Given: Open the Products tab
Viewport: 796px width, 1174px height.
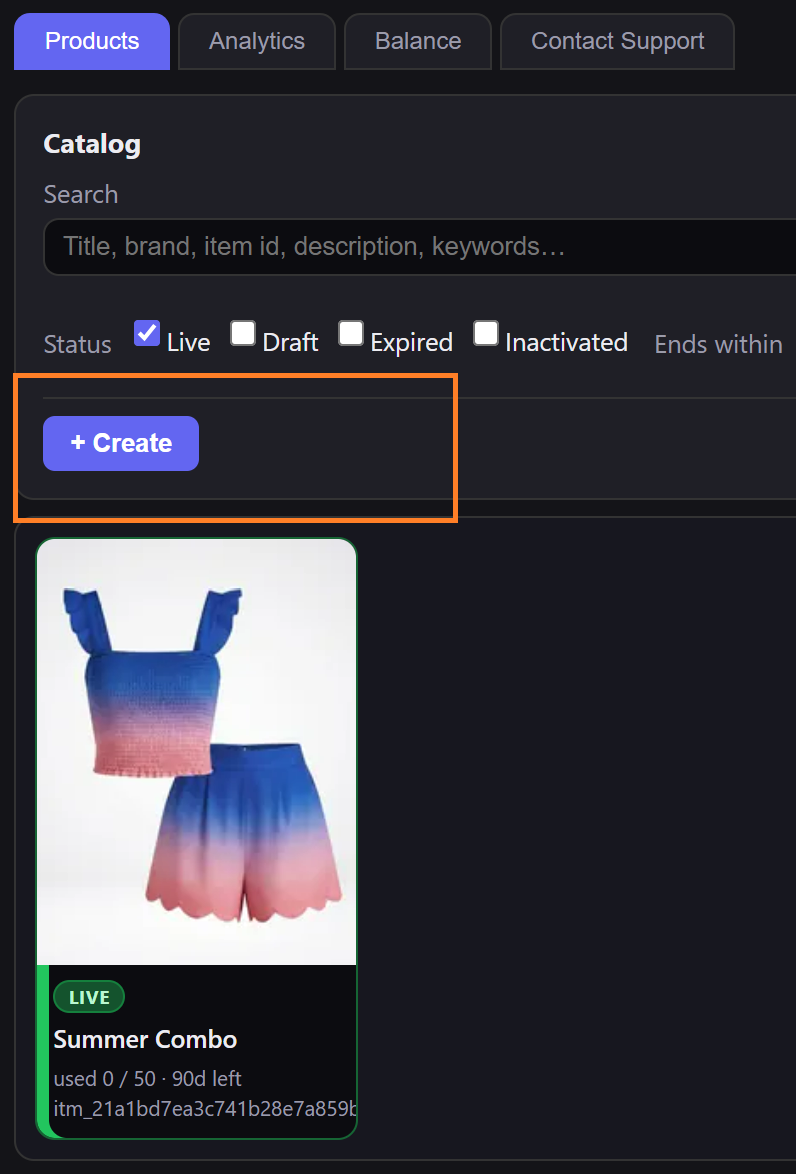Looking at the screenshot, I should point(92,41).
